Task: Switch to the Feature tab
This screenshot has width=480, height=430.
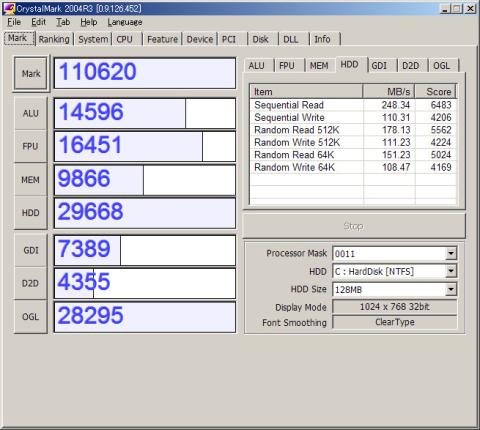Action: (x=162, y=39)
